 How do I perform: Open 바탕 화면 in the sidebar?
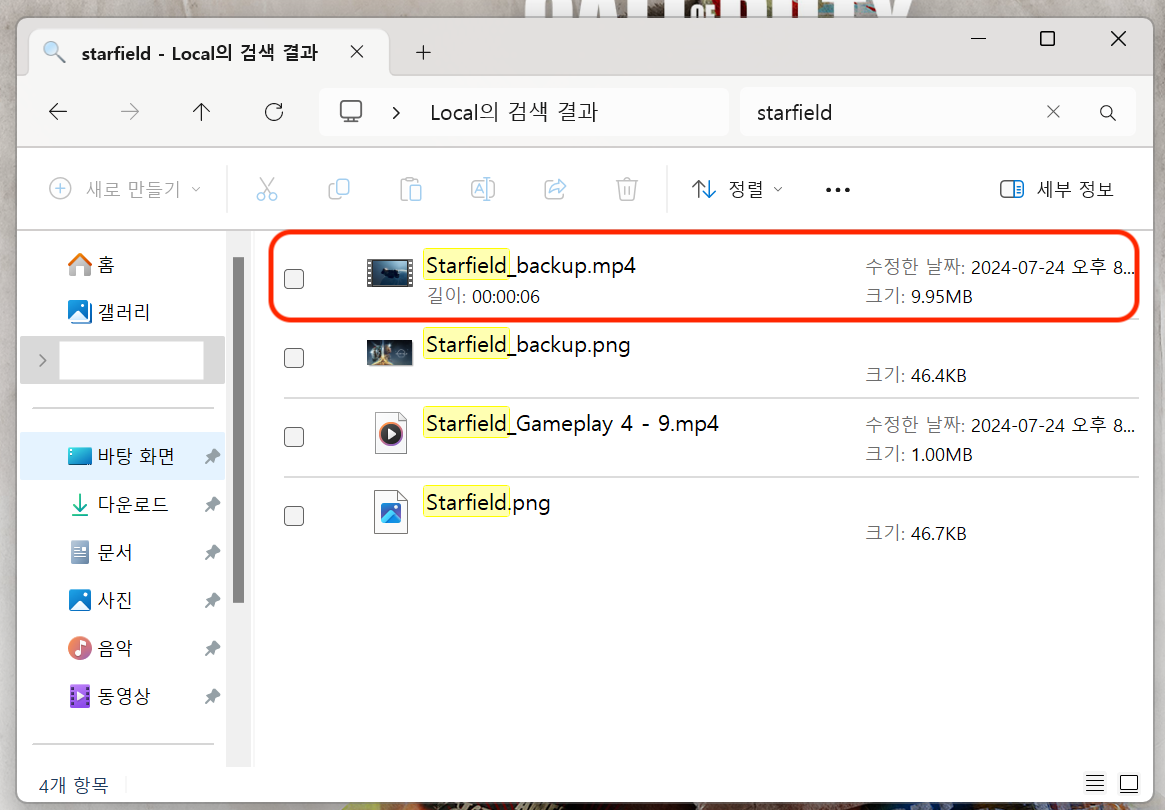123,456
